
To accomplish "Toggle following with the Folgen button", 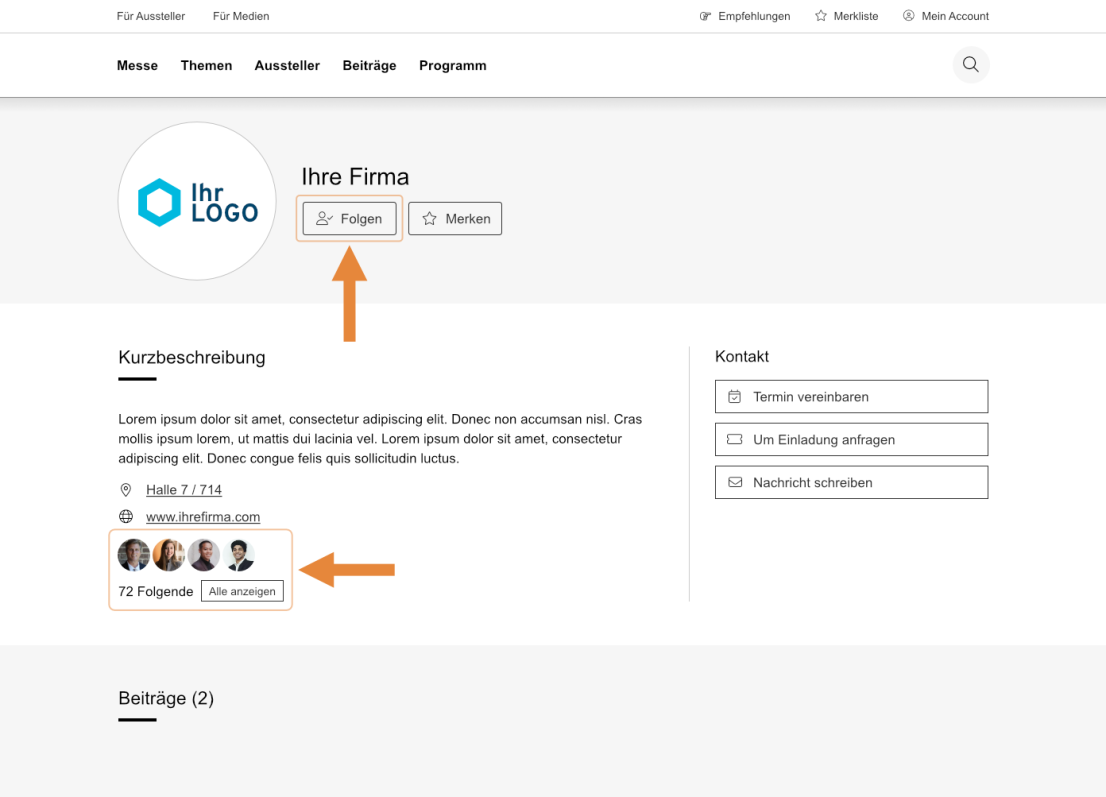I will pyautogui.click(x=349, y=218).
